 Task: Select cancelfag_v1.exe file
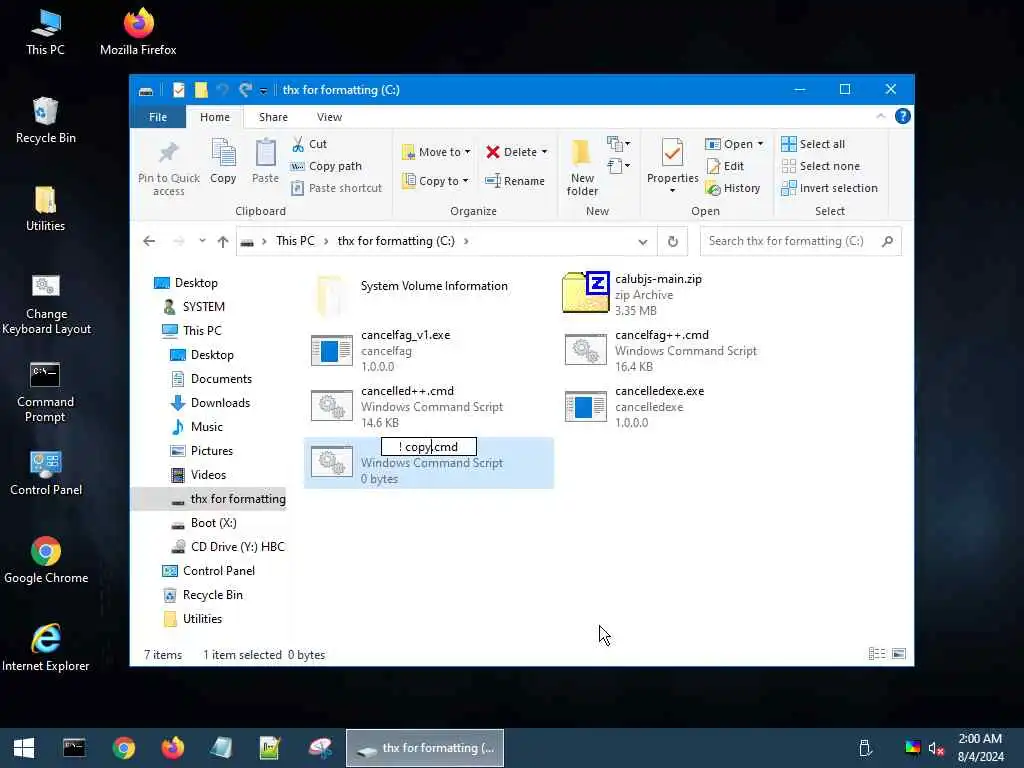(429, 351)
